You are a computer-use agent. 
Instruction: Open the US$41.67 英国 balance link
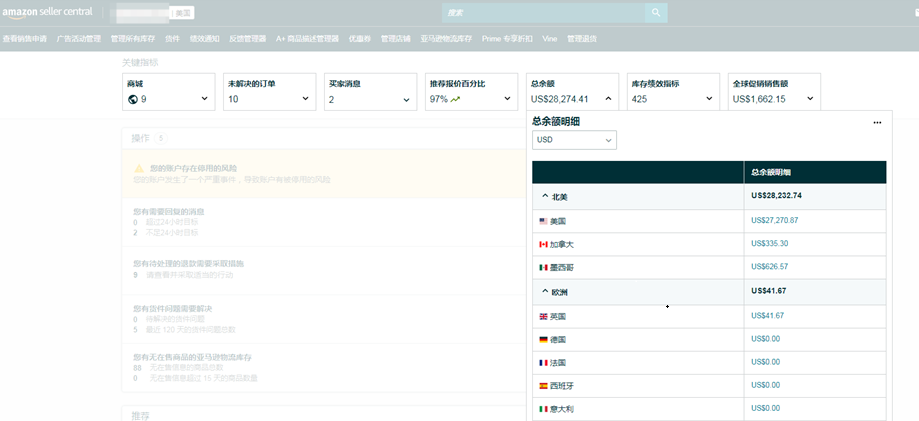click(x=767, y=315)
